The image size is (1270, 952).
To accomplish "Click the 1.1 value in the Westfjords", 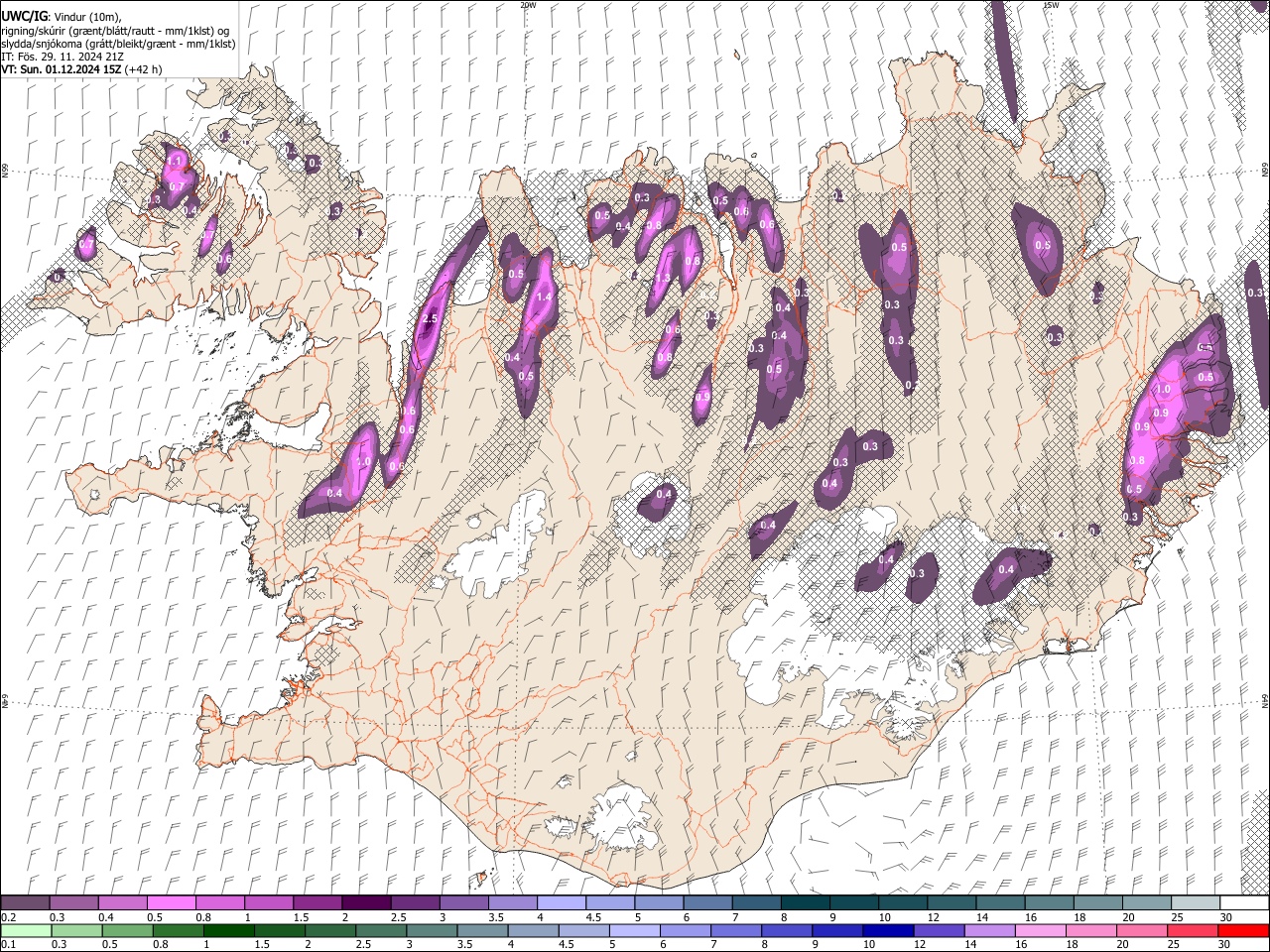I will [x=175, y=161].
